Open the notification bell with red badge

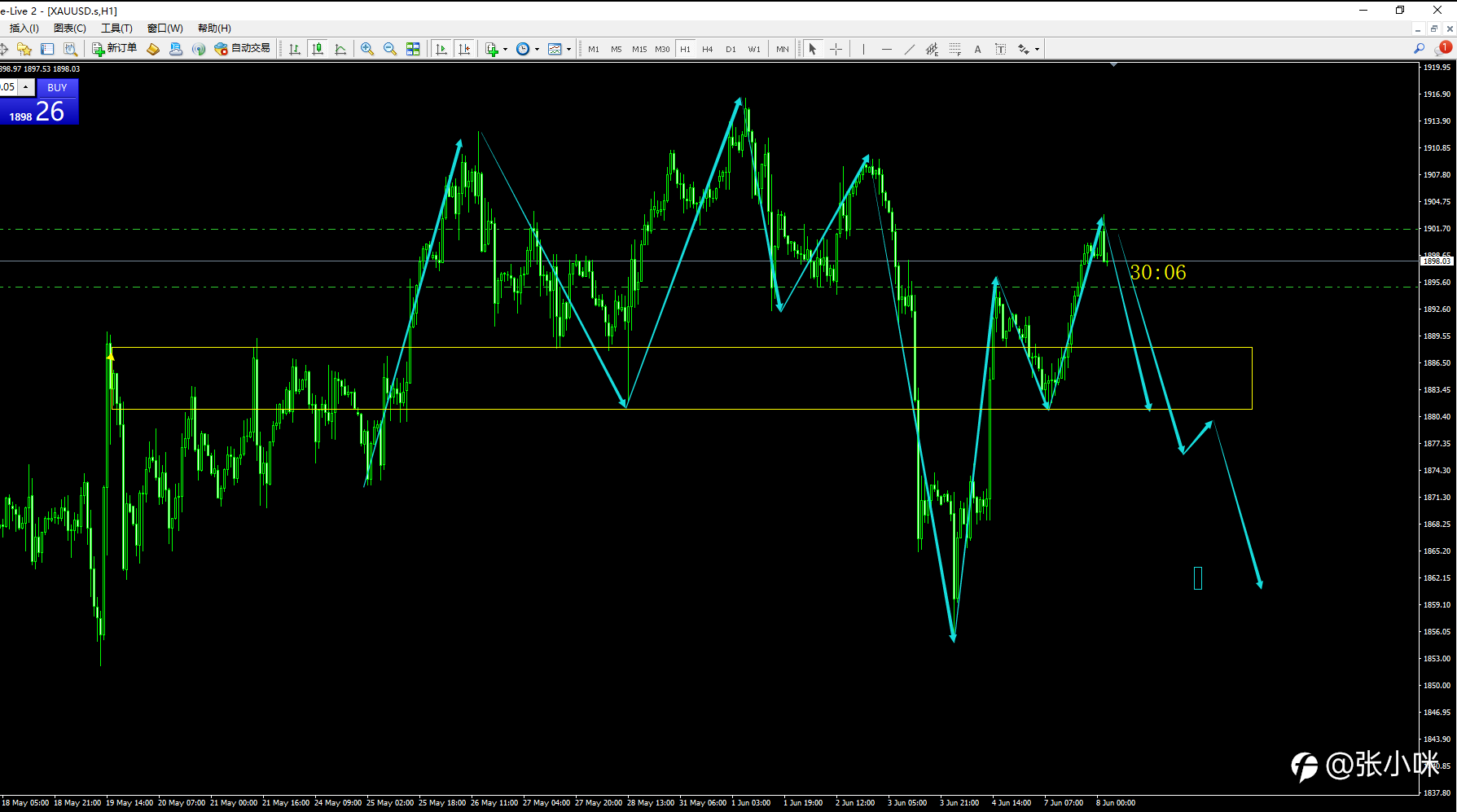1442,48
